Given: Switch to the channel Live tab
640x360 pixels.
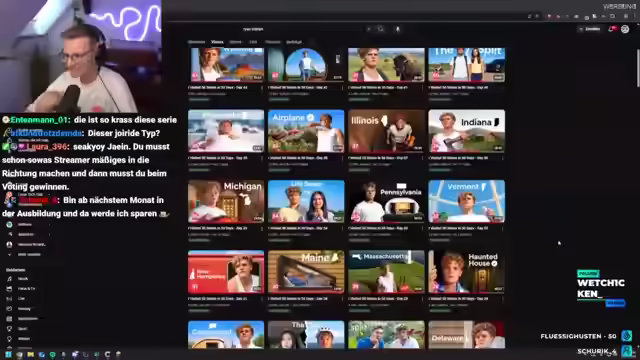Looking at the screenshot, I should [253, 42].
